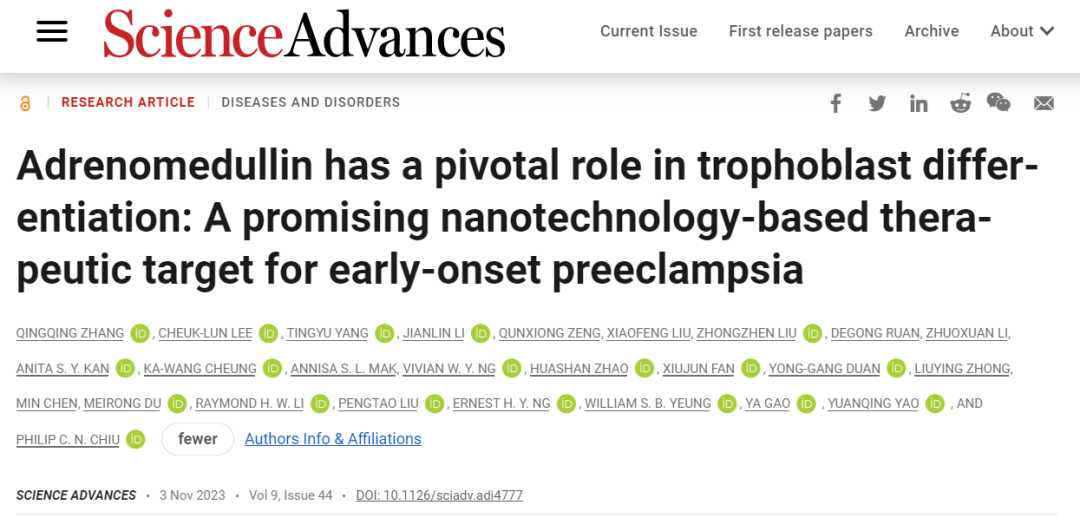Open ORCID icon next to Qingqing Zhang
The image size is (1080, 518).
point(141,333)
